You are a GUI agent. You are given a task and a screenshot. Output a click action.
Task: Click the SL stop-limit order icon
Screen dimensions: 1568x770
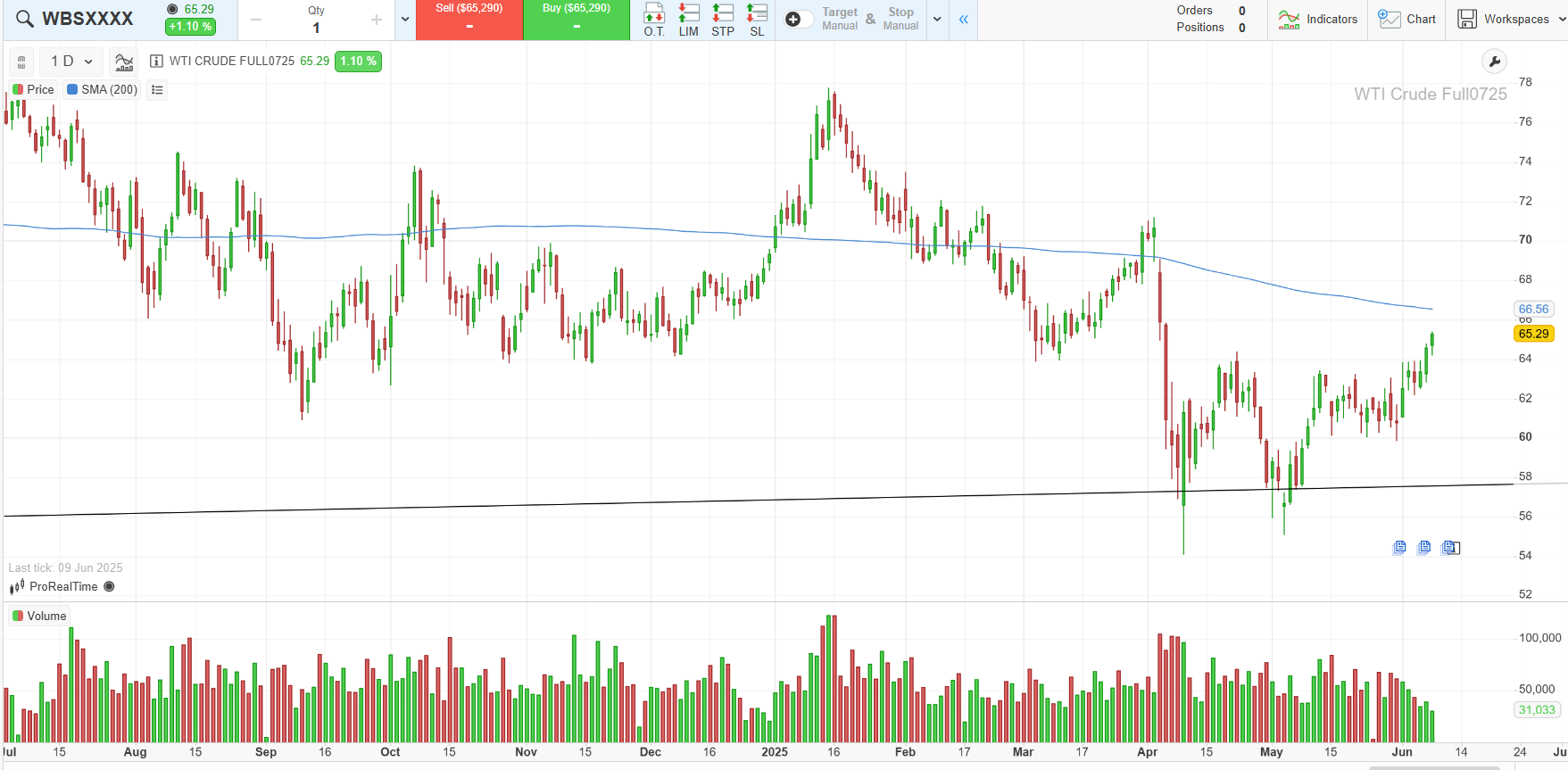click(757, 19)
